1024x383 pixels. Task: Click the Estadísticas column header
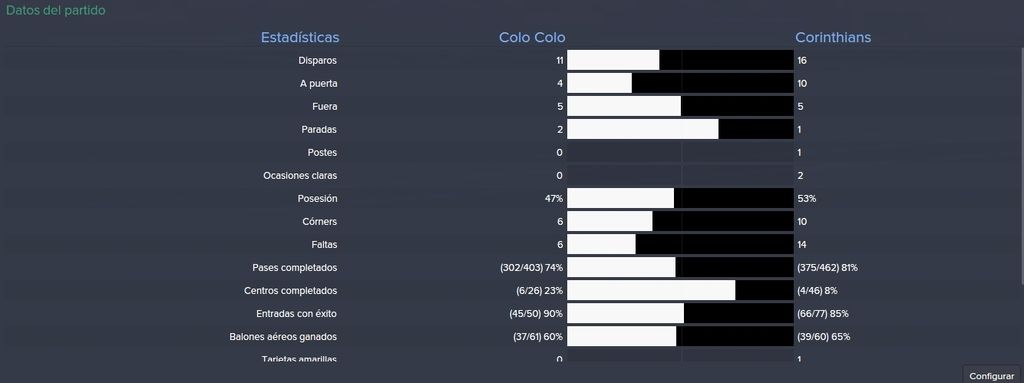[300, 37]
